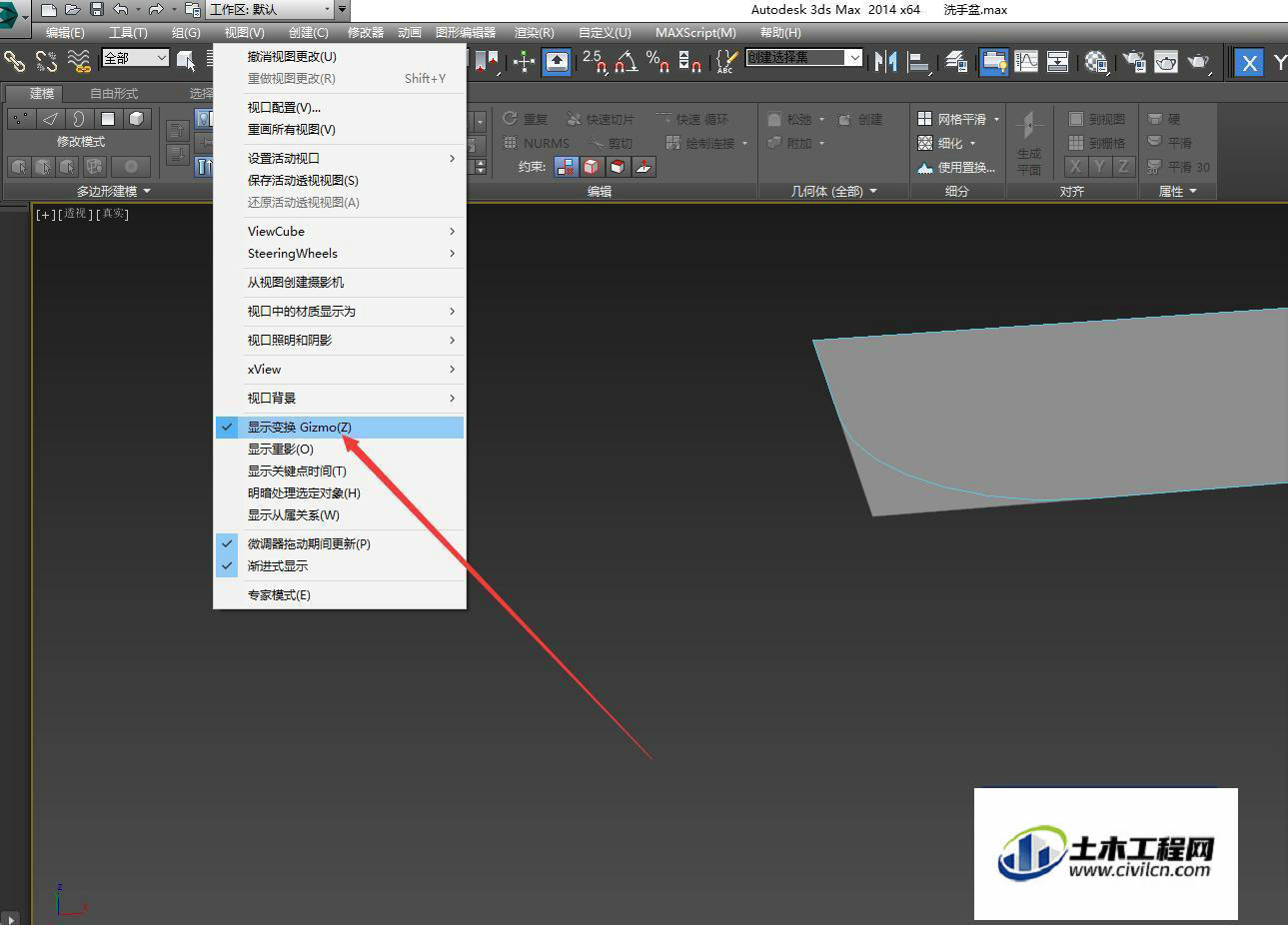Switch to the 自由形式 ribbon tab
Image resolution: width=1288 pixels, height=925 pixels.
coord(114,93)
